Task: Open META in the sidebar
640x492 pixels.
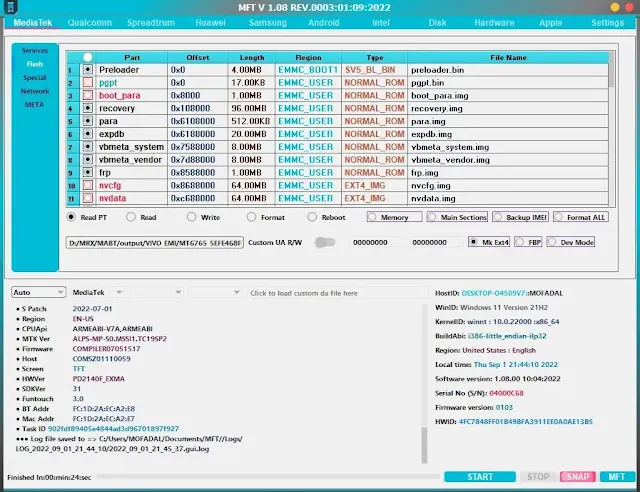Action: point(35,105)
